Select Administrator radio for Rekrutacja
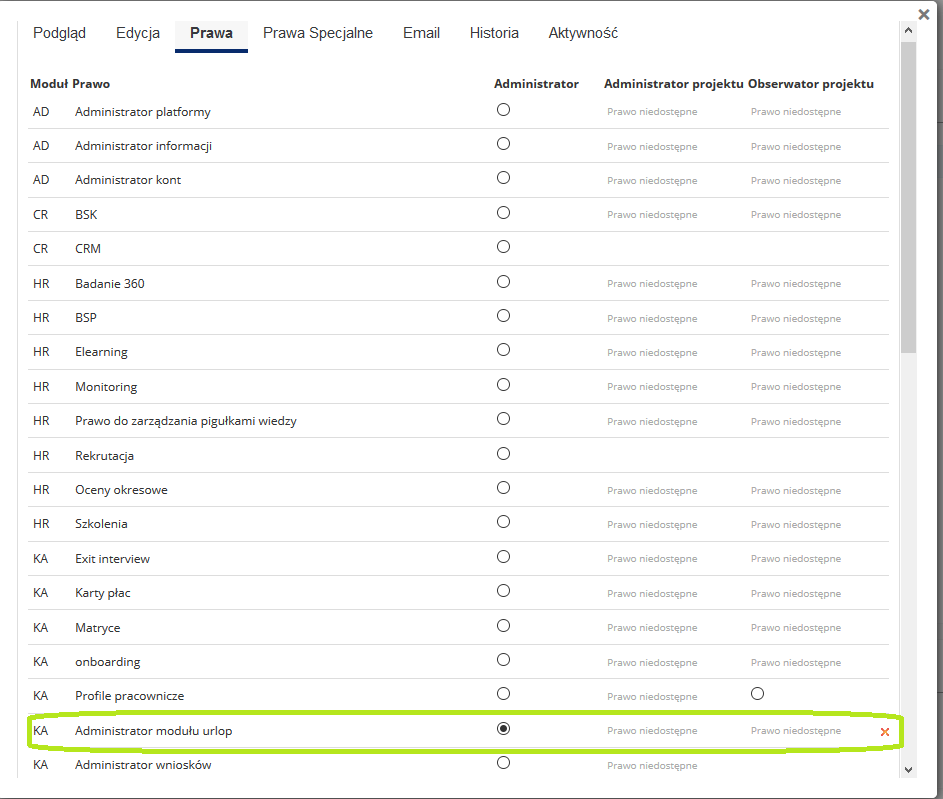Screen dimensions: 943x799 (503, 453)
